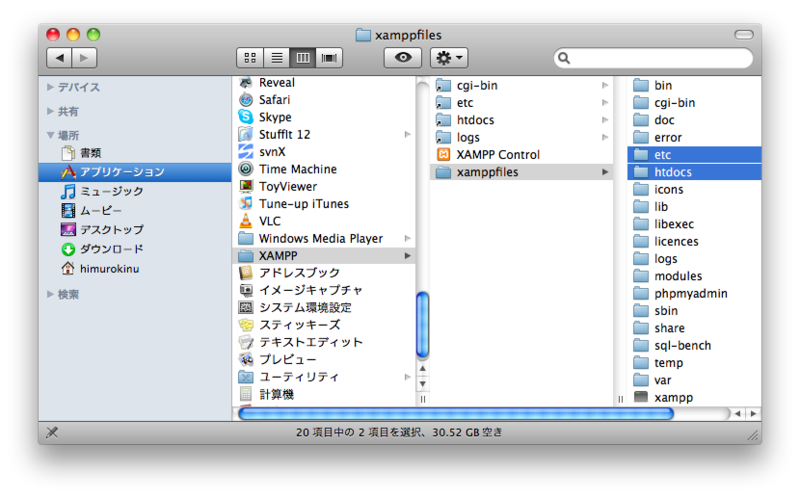
Task: Select the テキストエディット application icon
Action: [x=246, y=342]
